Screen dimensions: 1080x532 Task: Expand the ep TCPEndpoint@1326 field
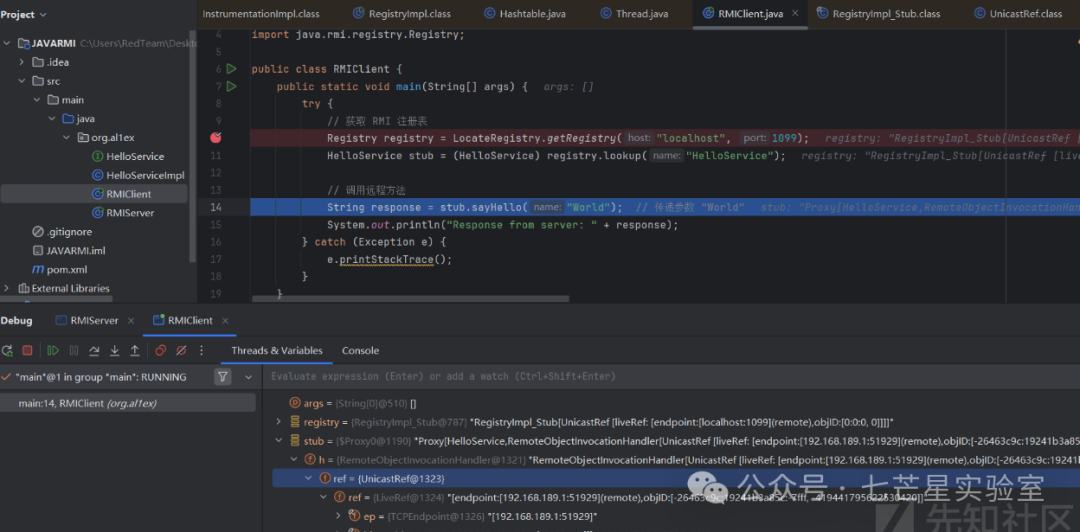[338, 515]
